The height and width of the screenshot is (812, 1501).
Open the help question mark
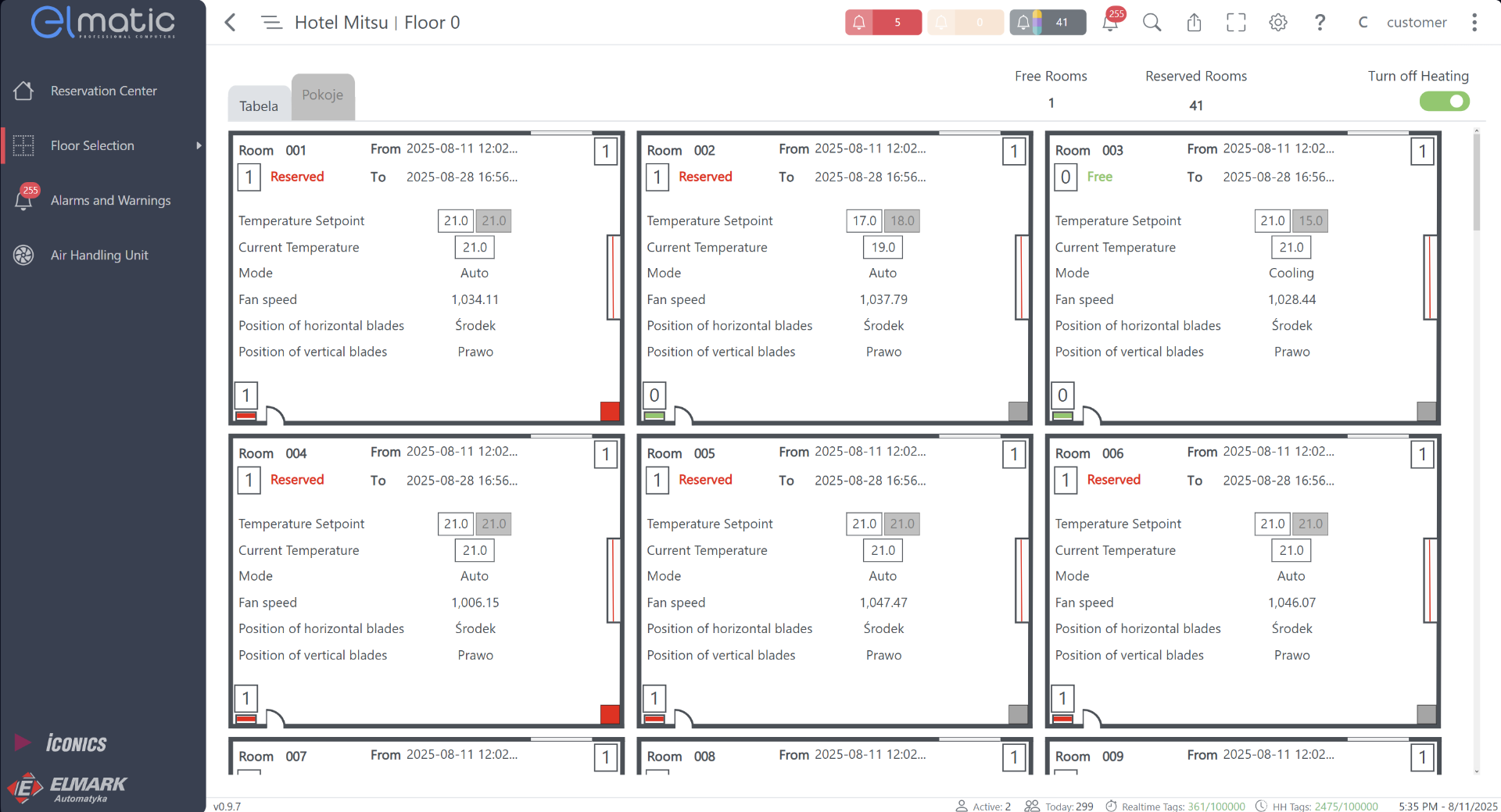tap(1320, 23)
